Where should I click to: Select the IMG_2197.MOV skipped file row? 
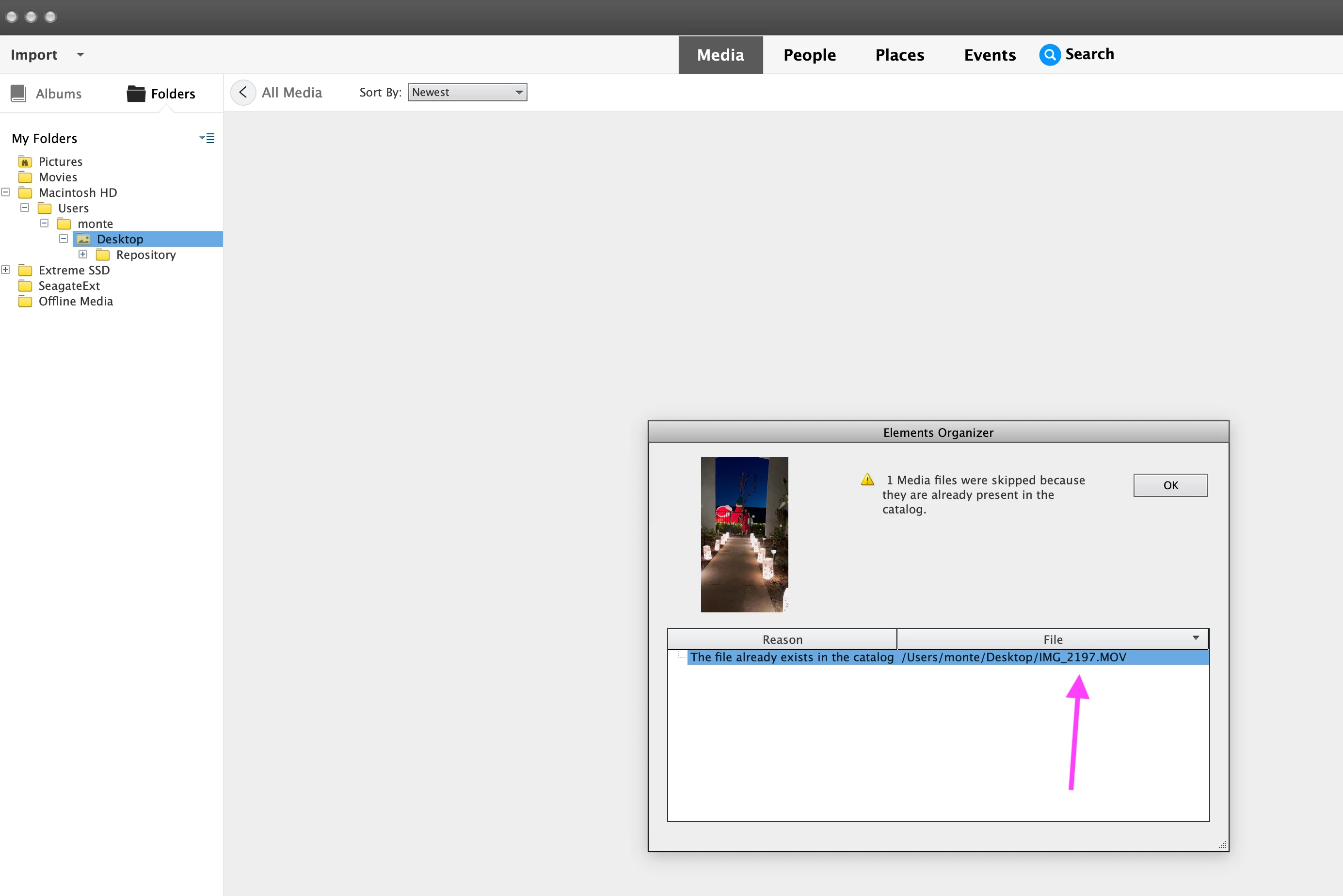pos(1013,658)
